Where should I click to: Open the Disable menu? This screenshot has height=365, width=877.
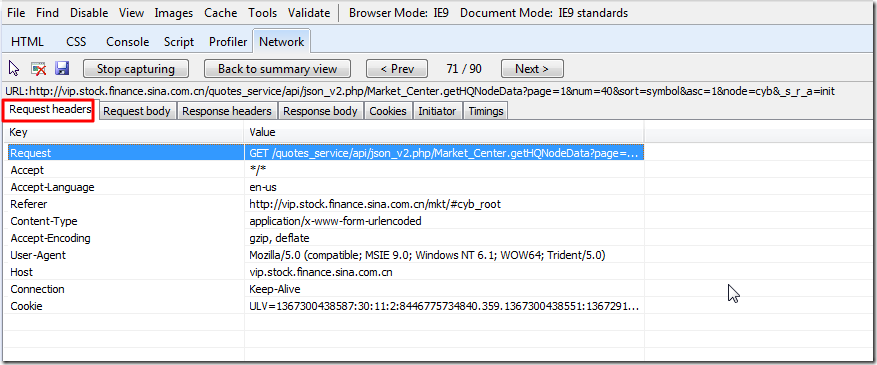tap(89, 13)
